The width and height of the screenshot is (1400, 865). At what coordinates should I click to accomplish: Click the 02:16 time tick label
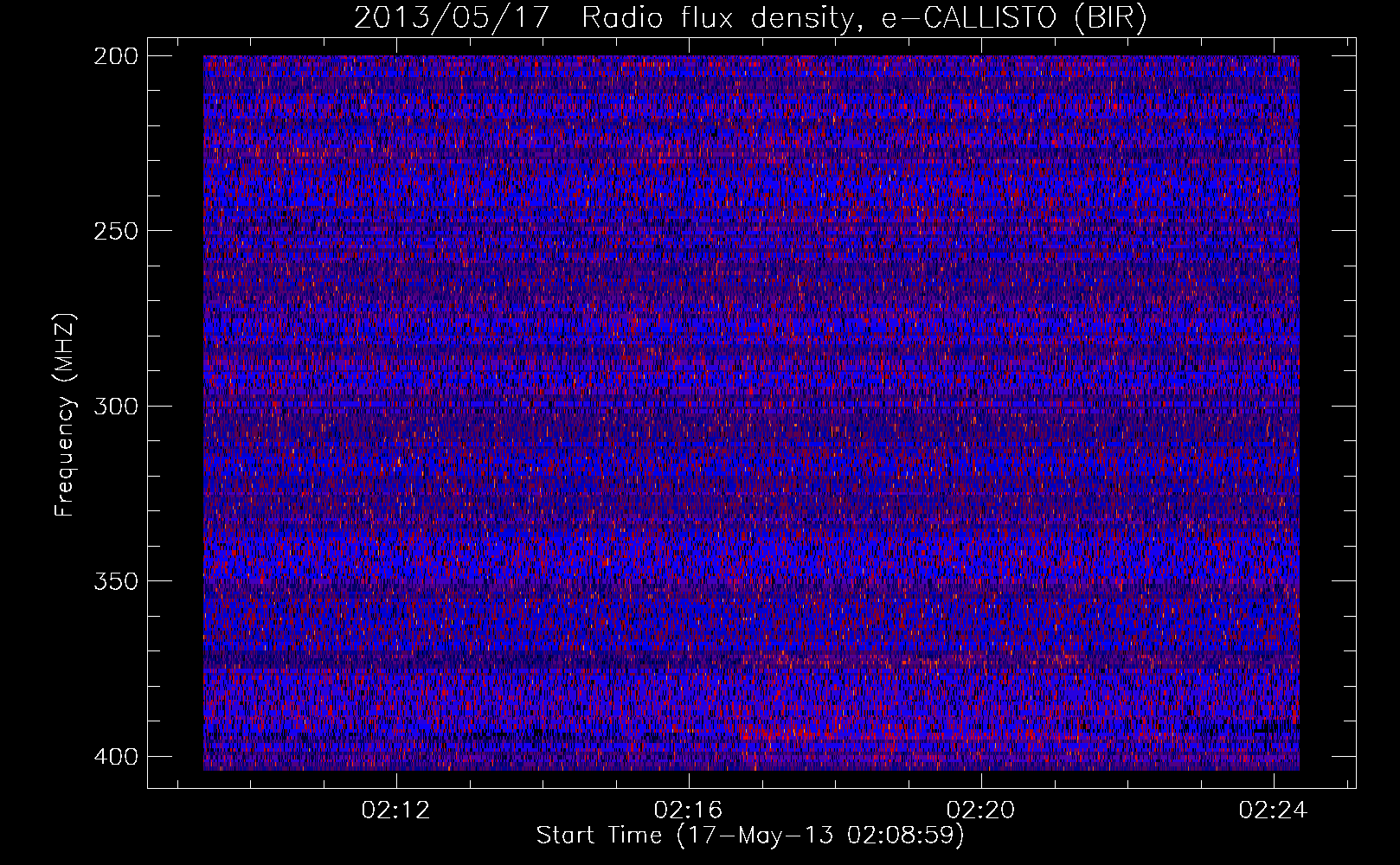689,811
